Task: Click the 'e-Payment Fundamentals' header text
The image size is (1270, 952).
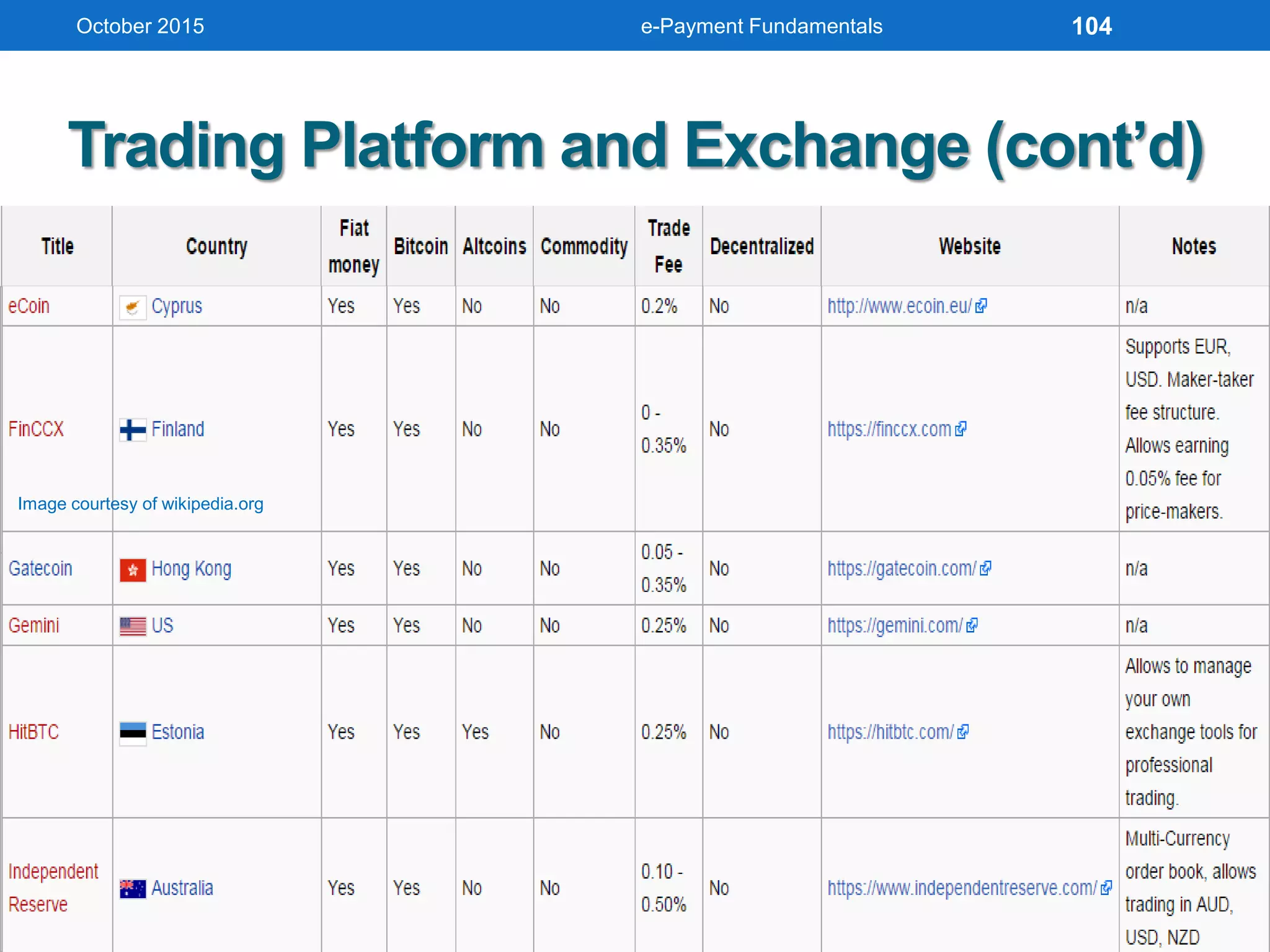Action: pos(762,26)
